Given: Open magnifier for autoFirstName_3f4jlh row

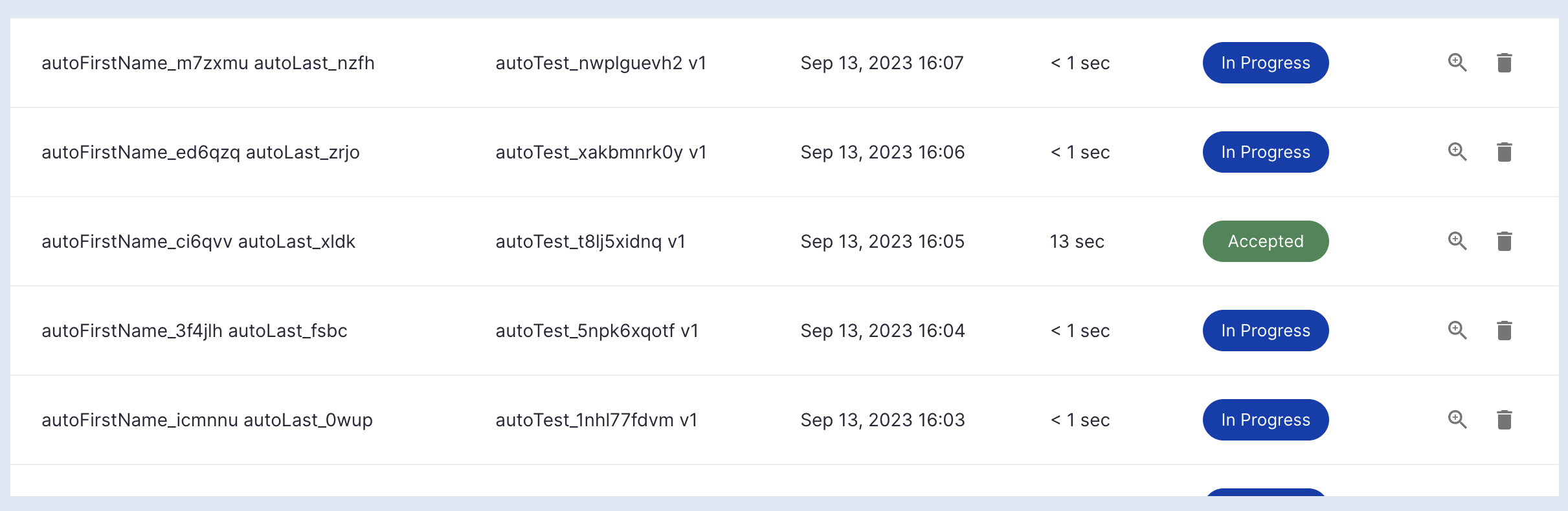Looking at the screenshot, I should (1457, 331).
